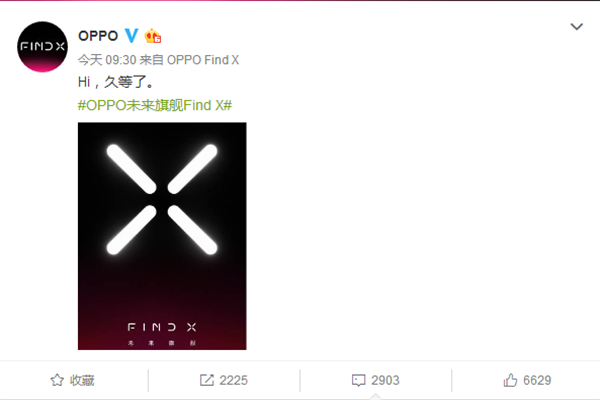Click the comment bubble icon
Image resolution: width=600 pixels, height=400 pixels.
pyautogui.click(x=359, y=380)
